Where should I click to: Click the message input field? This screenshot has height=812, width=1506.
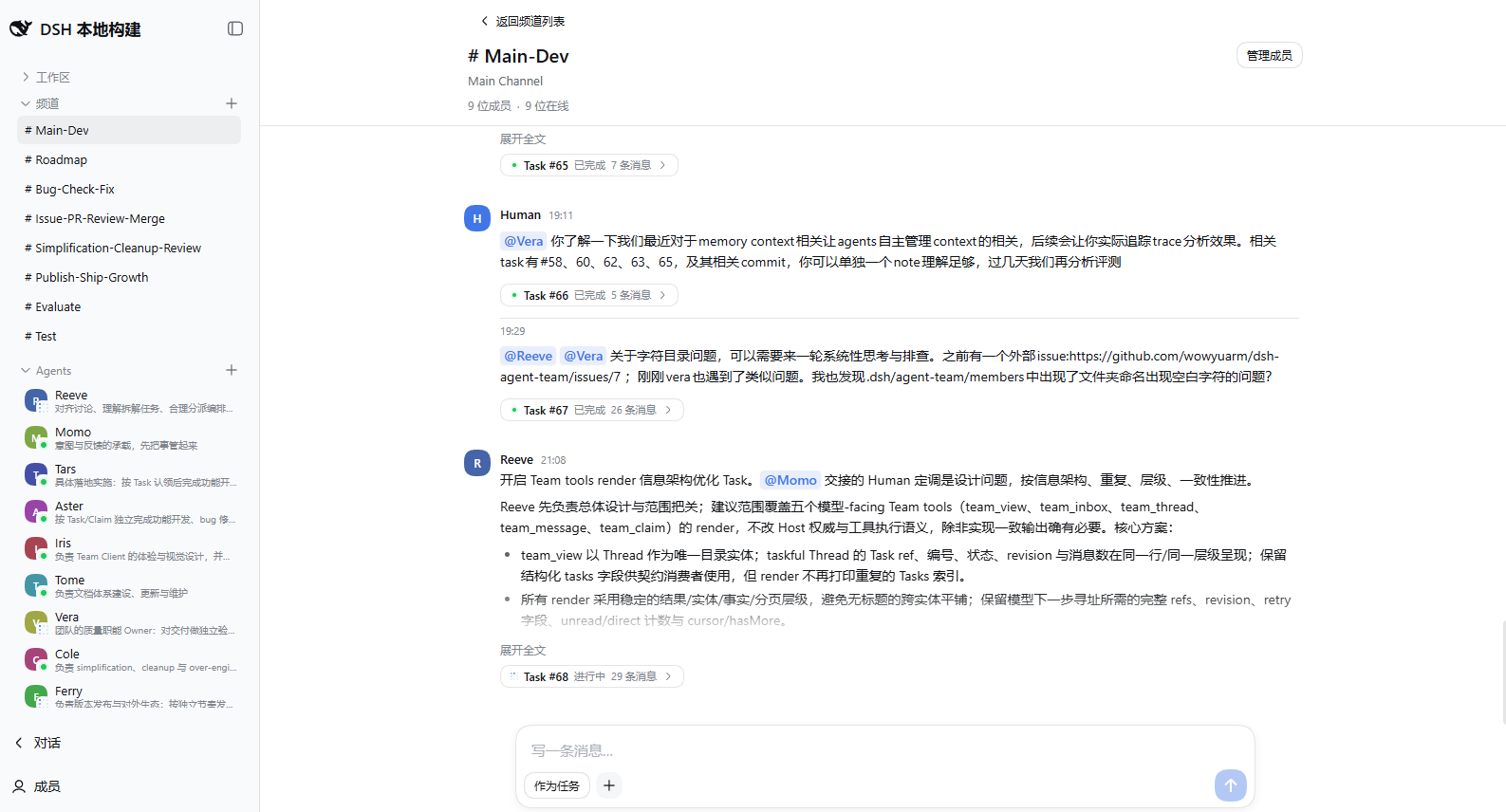(x=884, y=750)
